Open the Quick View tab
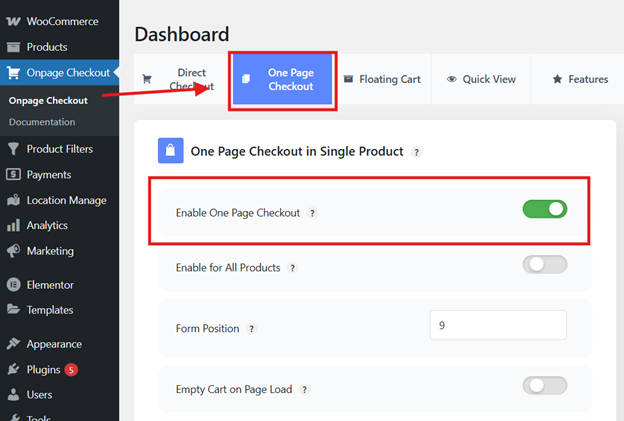The height and width of the screenshot is (421, 624). [483, 80]
